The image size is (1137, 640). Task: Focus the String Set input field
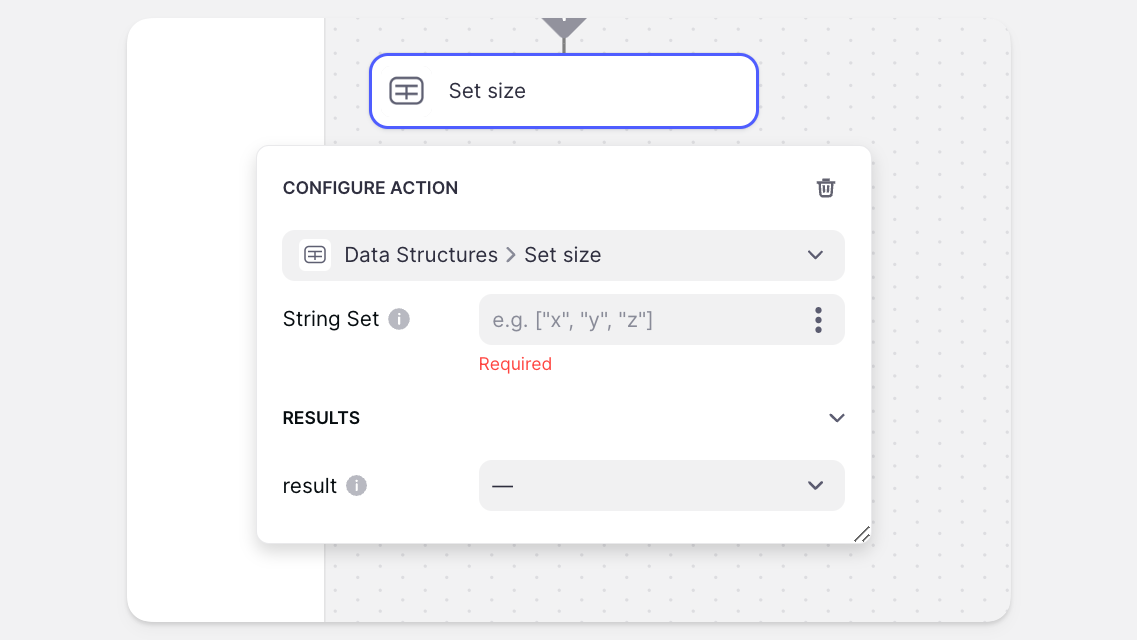[x=640, y=320]
